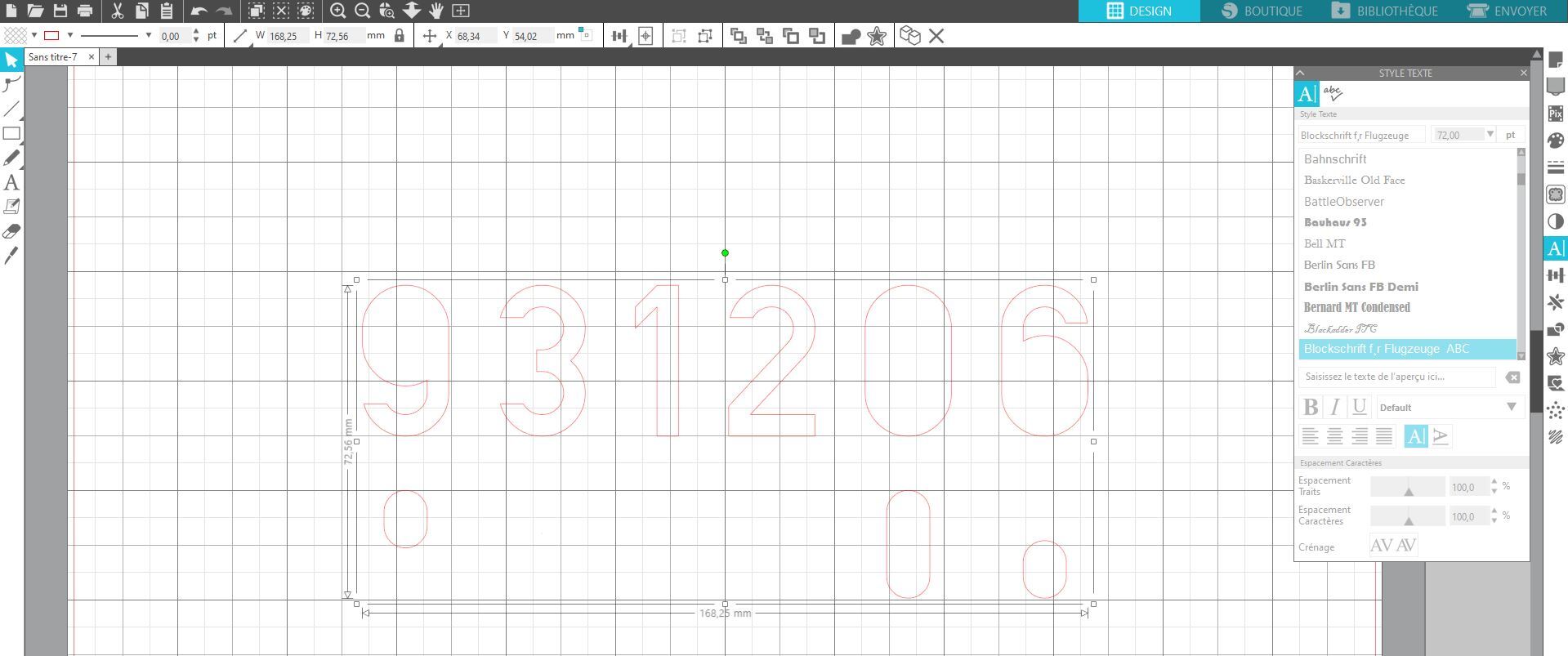1568x656 pixels.
Task: Open the fill pattern dropdown arrow
Action: tap(34, 36)
